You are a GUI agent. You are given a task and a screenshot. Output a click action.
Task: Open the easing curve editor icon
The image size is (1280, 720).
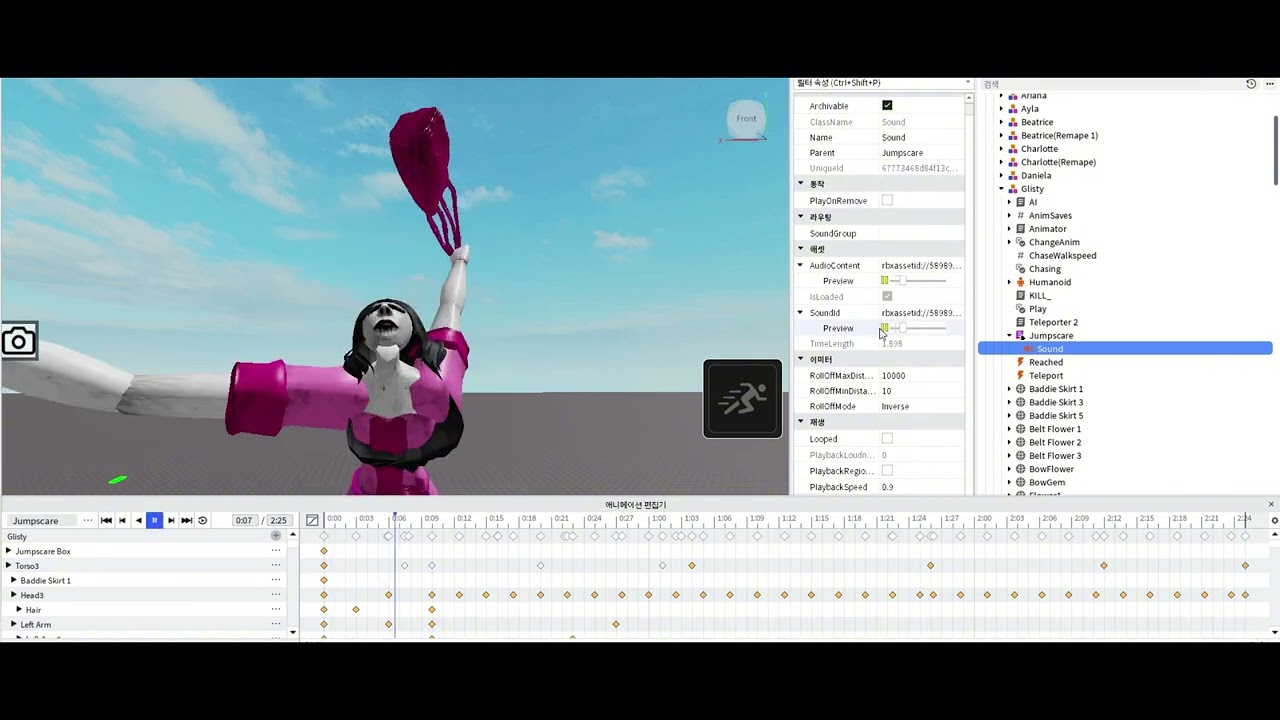point(312,520)
